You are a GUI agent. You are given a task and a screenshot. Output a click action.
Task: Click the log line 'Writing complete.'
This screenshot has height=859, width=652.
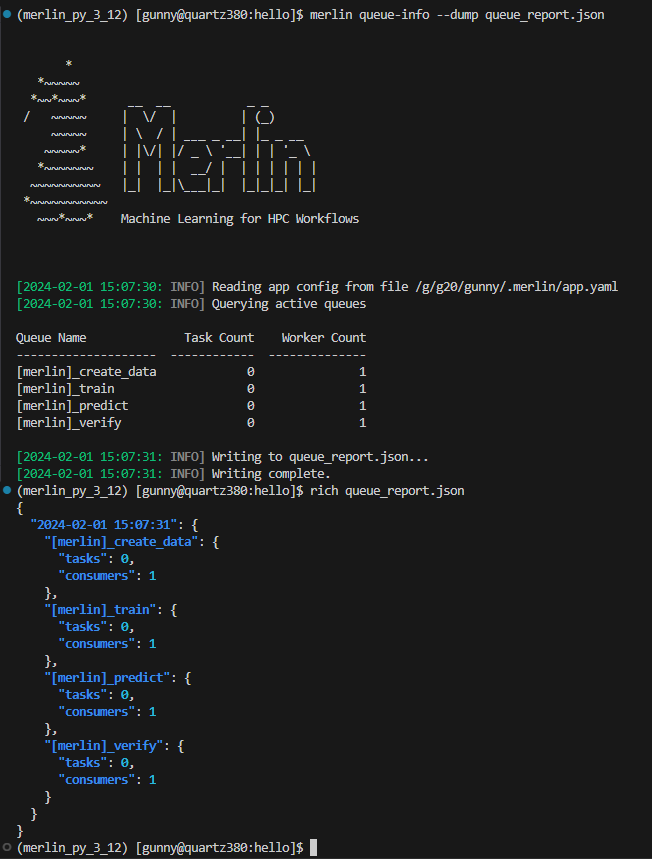271,473
